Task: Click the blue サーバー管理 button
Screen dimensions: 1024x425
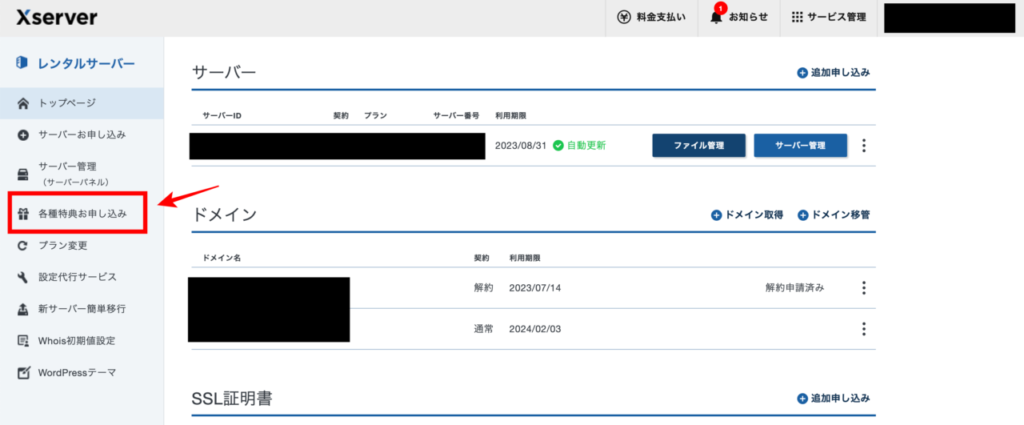Action: pos(800,146)
